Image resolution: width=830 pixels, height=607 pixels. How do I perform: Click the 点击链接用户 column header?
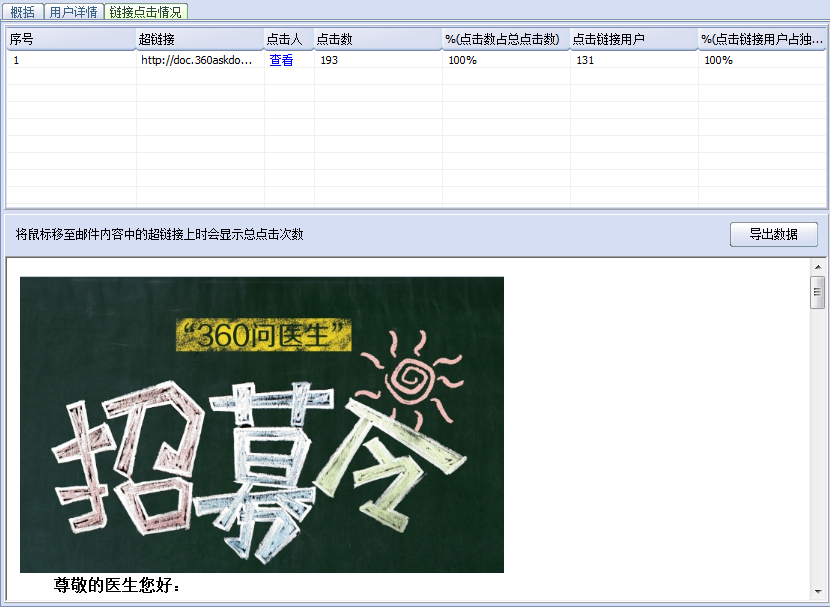(634, 39)
